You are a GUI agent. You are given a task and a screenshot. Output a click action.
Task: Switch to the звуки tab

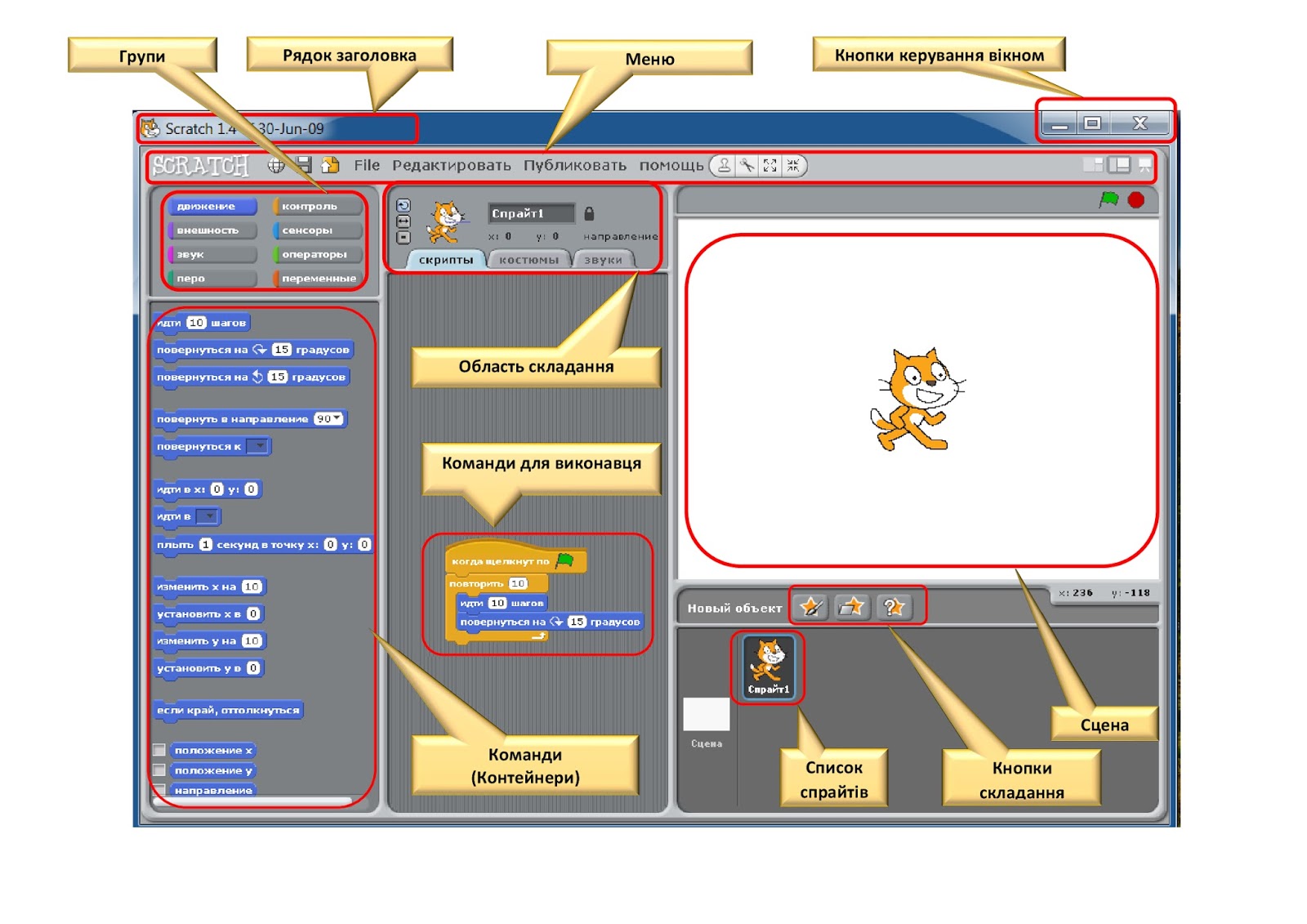pos(604,260)
